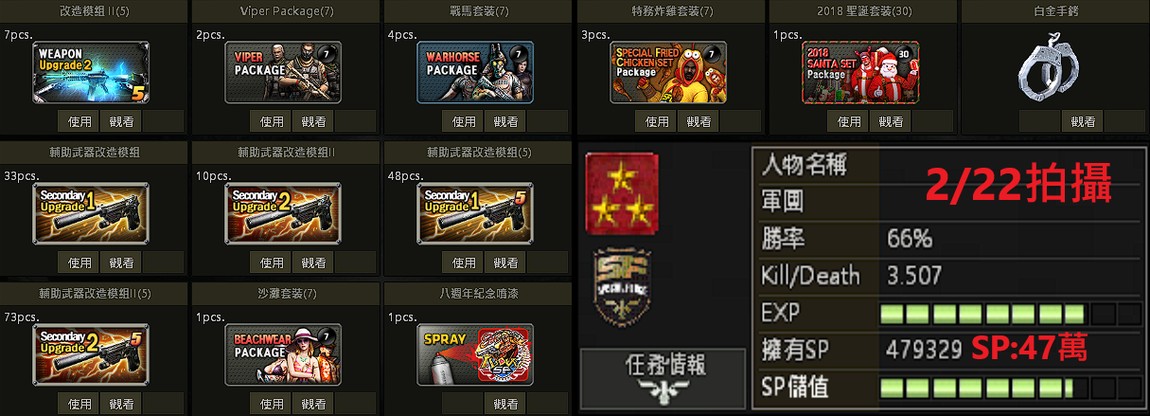This screenshot has width=1150, height=416.
Task: Select the eighth anniversary Spray icon
Action: [475, 354]
